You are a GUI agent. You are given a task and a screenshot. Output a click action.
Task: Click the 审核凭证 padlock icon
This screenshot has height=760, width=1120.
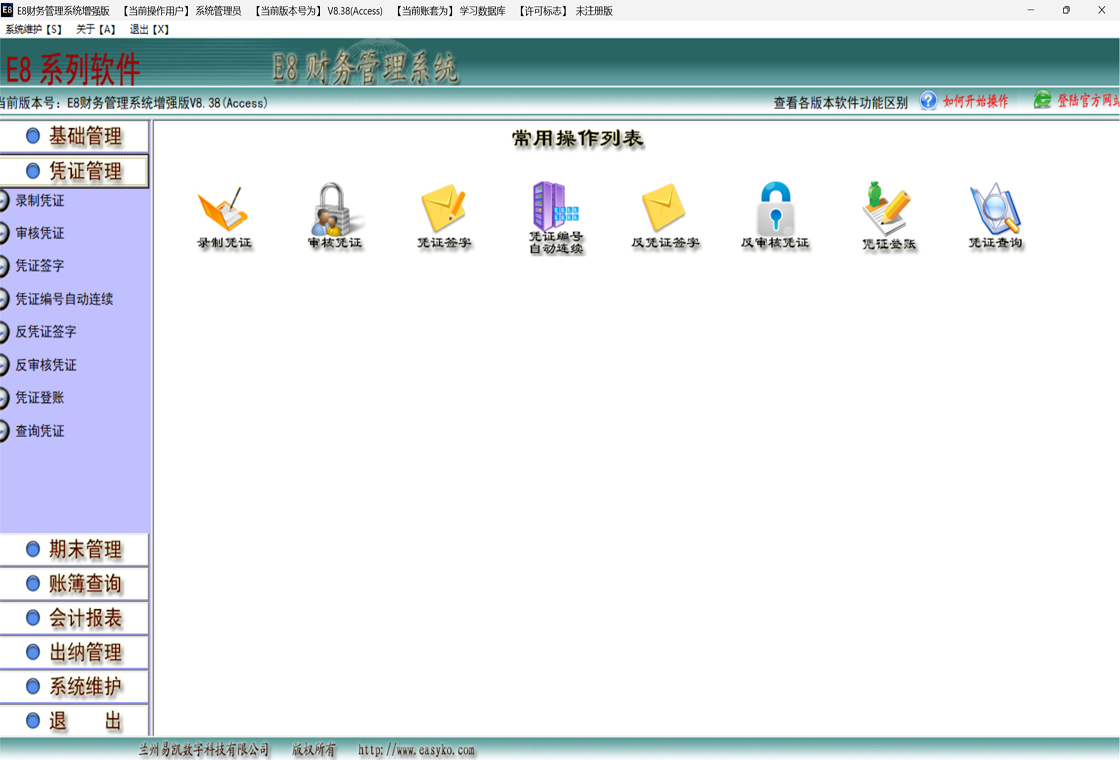335,210
